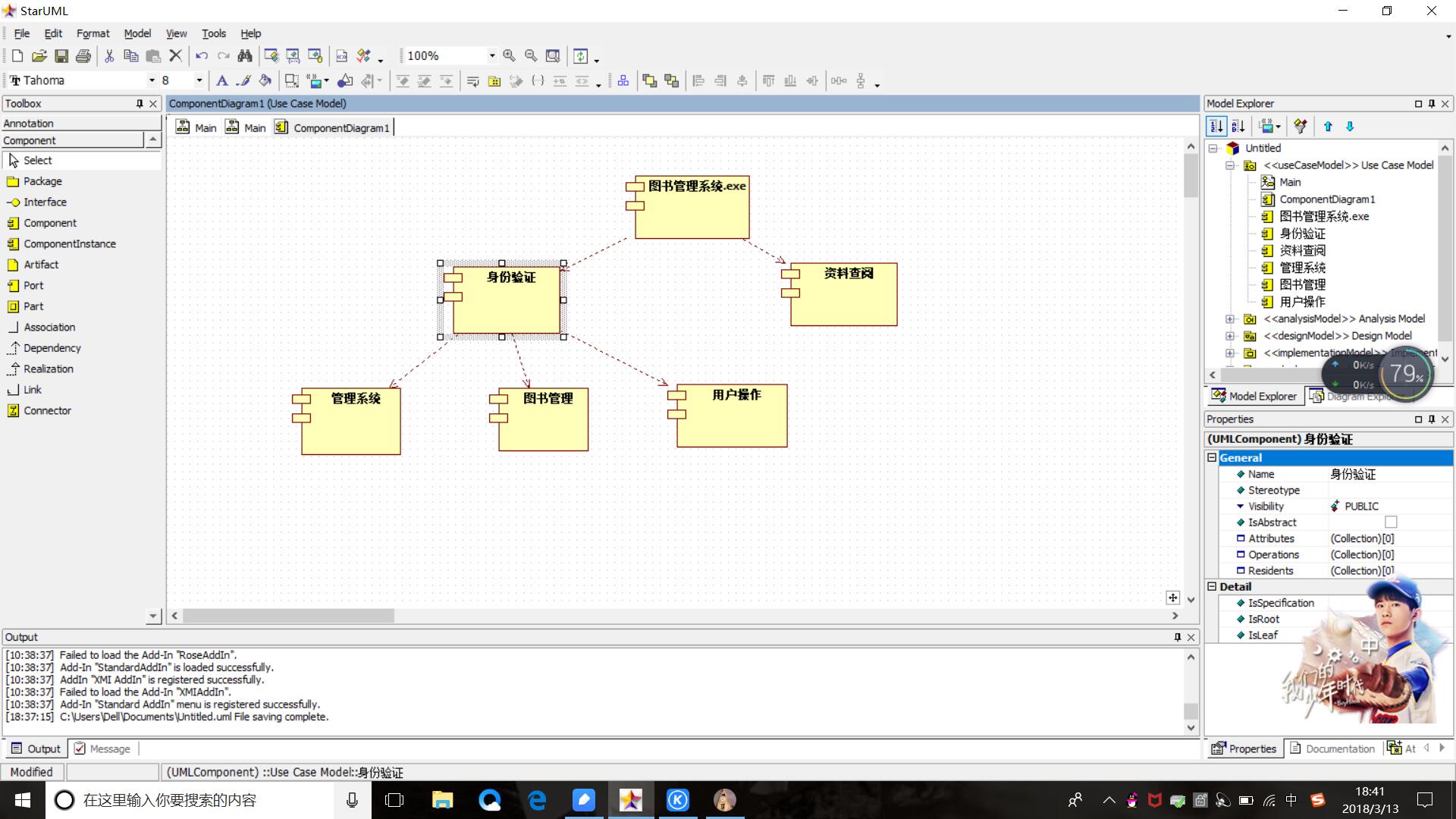1456x819 pixels.
Task: Collapse the General properties section
Action: click(x=1212, y=458)
